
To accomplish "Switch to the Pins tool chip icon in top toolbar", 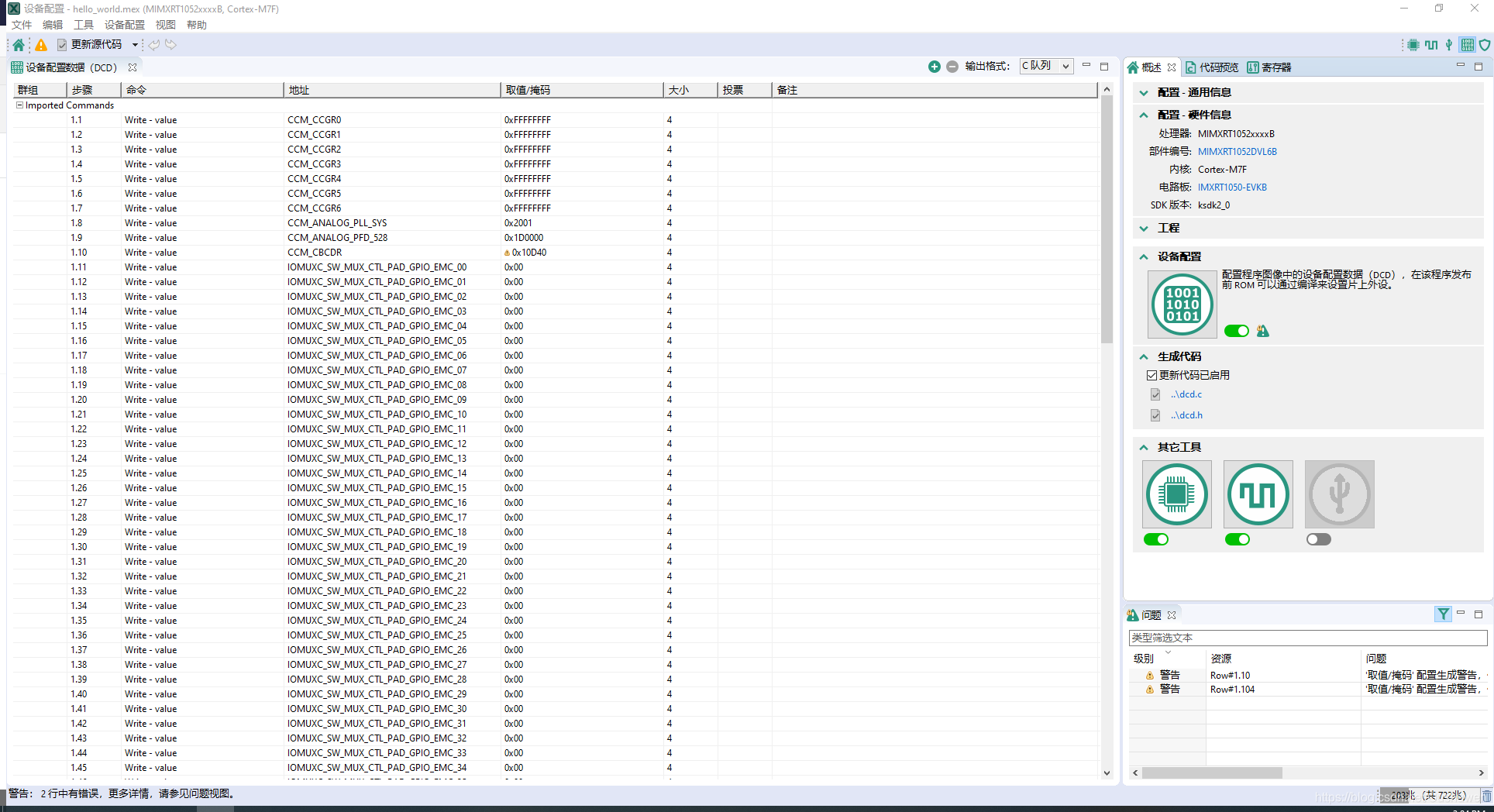I will click(1413, 45).
